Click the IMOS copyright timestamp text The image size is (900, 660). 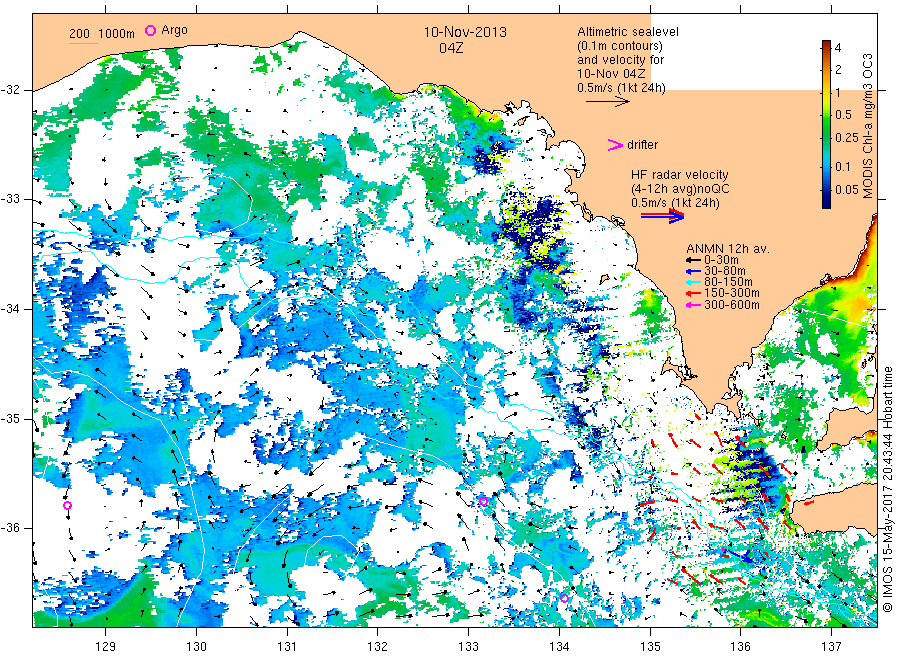pos(887,490)
